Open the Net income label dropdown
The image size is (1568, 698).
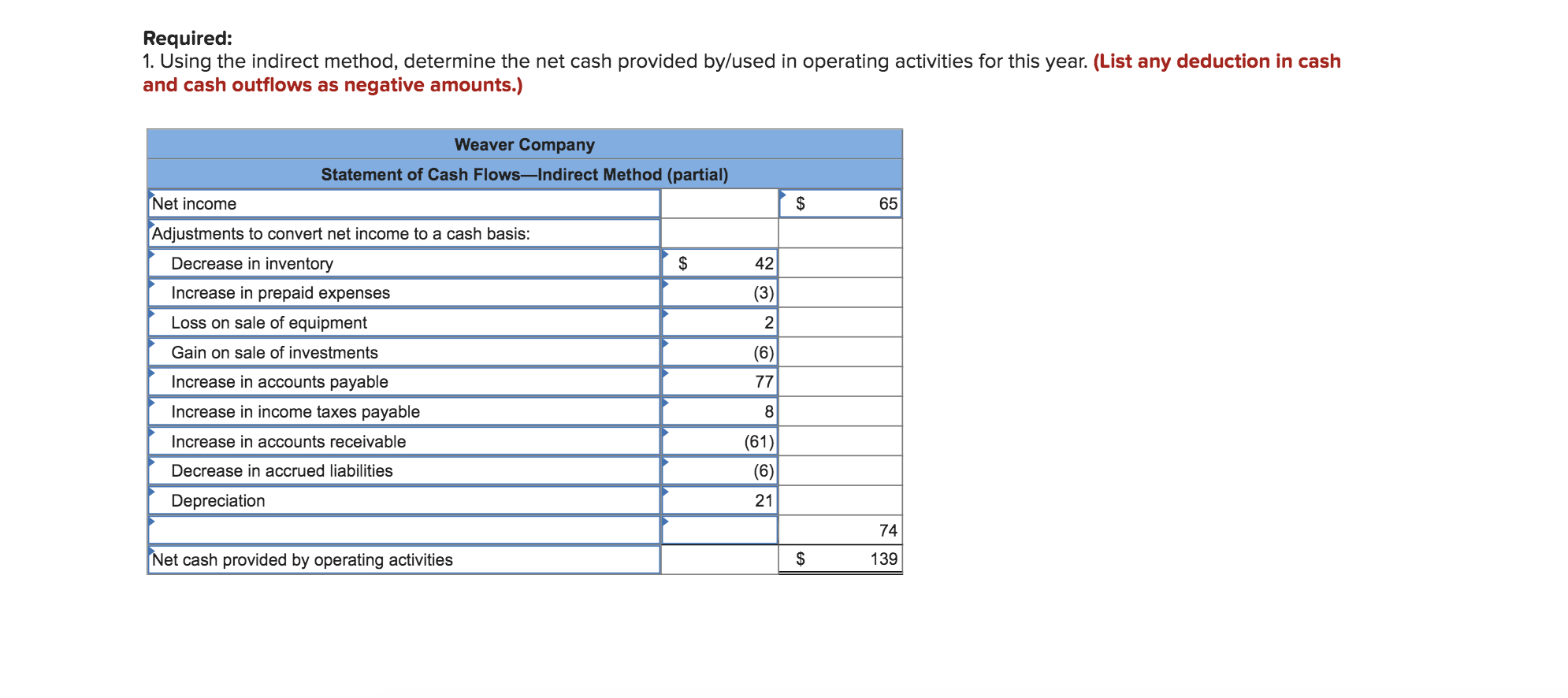click(404, 203)
